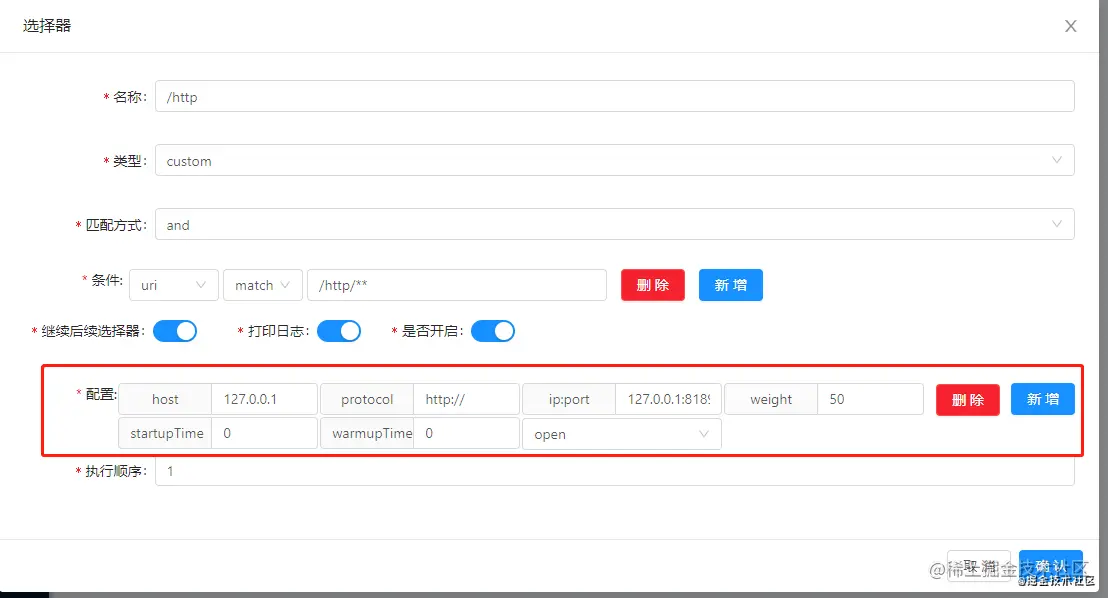Toggle the enabled (是否开启) switch
The height and width of the screenshot is (598, 1108).
493,331
